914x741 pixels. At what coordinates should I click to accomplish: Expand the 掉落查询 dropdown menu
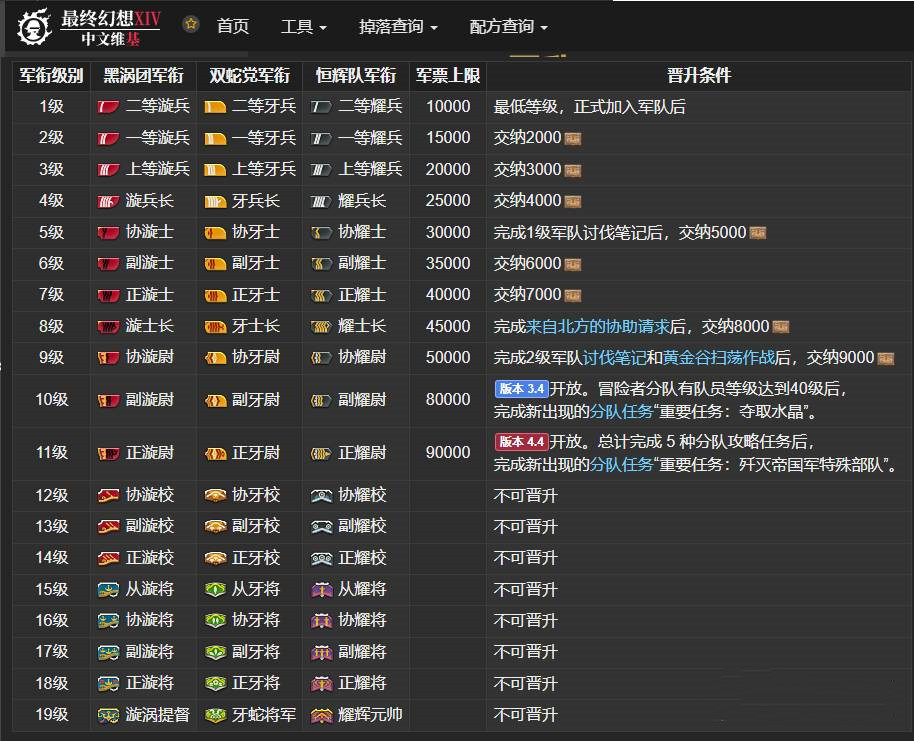click(x=398, y=27)
